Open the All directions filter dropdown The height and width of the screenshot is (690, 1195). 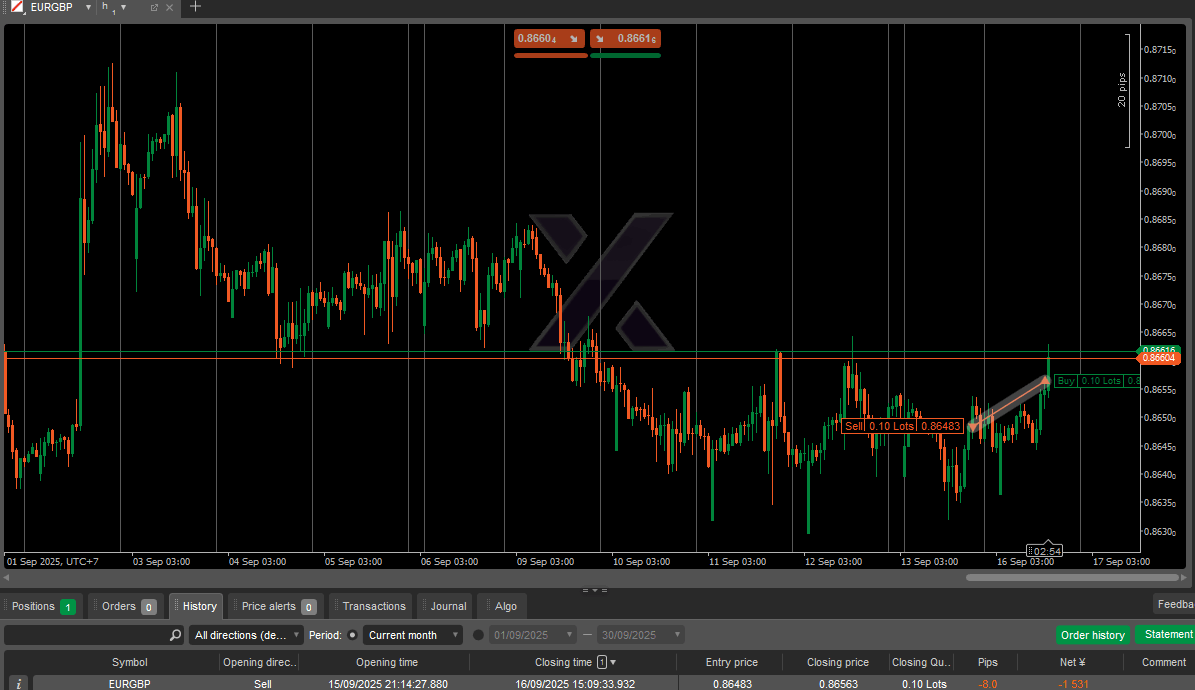pyautogui.click(x=246, y=635)
